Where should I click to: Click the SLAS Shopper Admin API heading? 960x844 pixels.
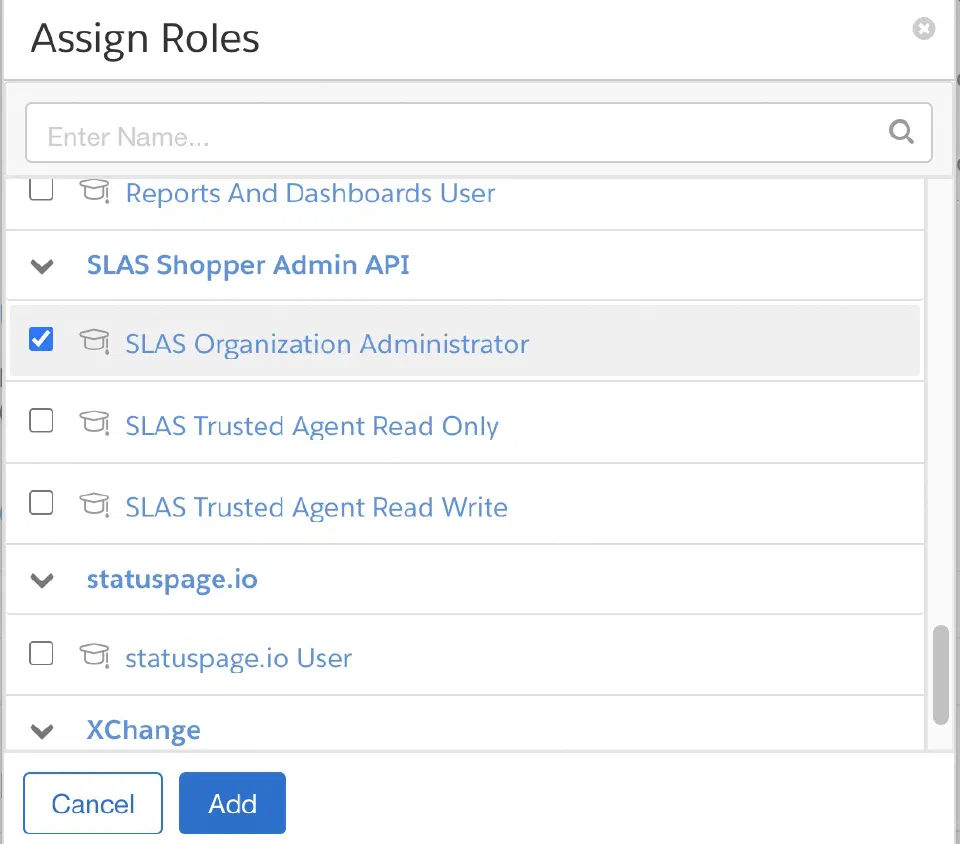point(248,265)
